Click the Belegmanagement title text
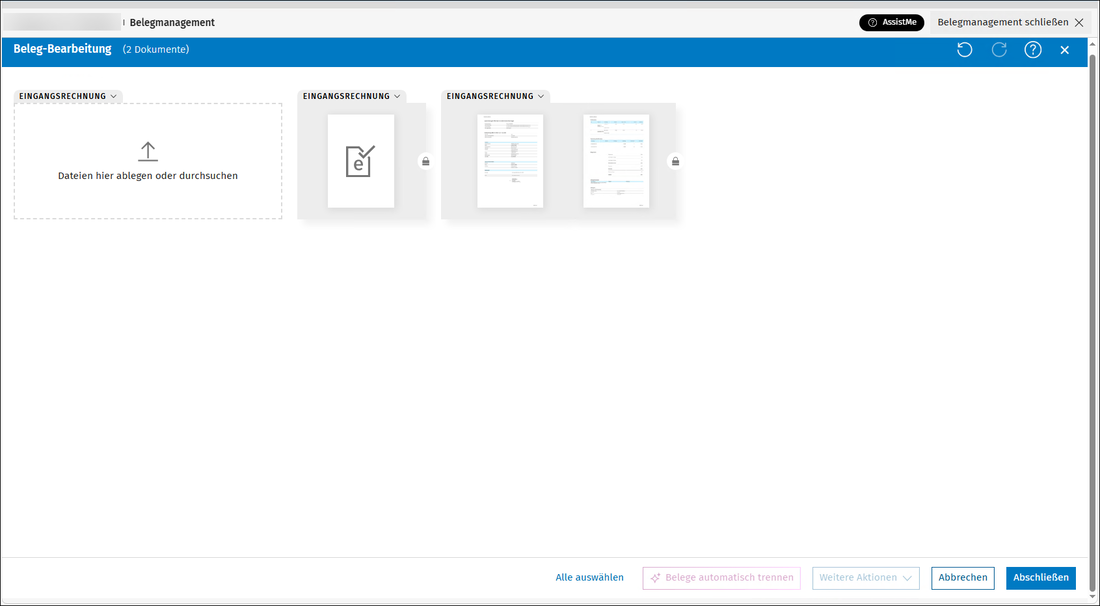The width and height of the screenshot is (1100, 606). click(172, 22)
